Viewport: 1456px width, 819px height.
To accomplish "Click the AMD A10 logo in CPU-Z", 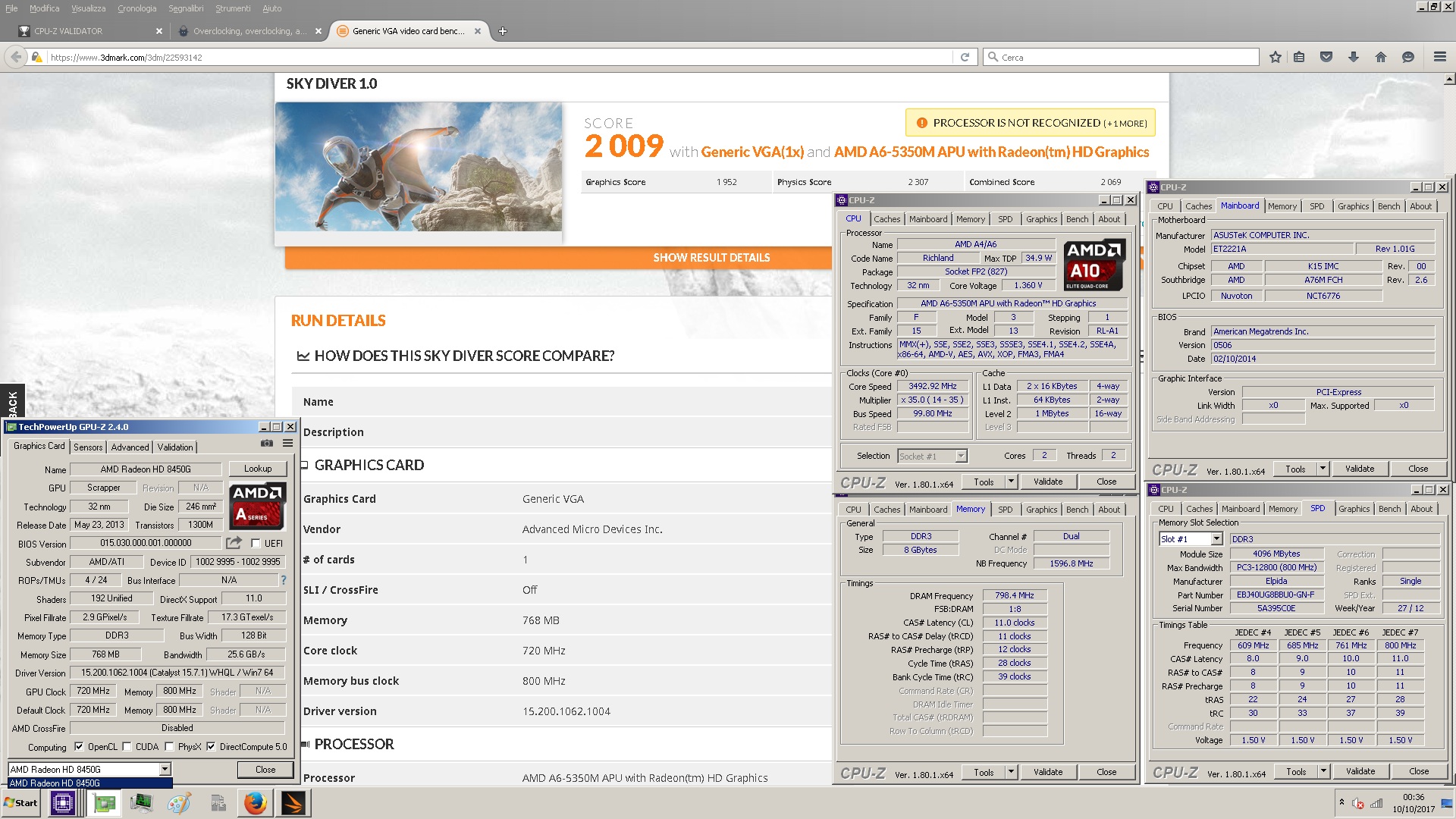I will coord(1094,265).
